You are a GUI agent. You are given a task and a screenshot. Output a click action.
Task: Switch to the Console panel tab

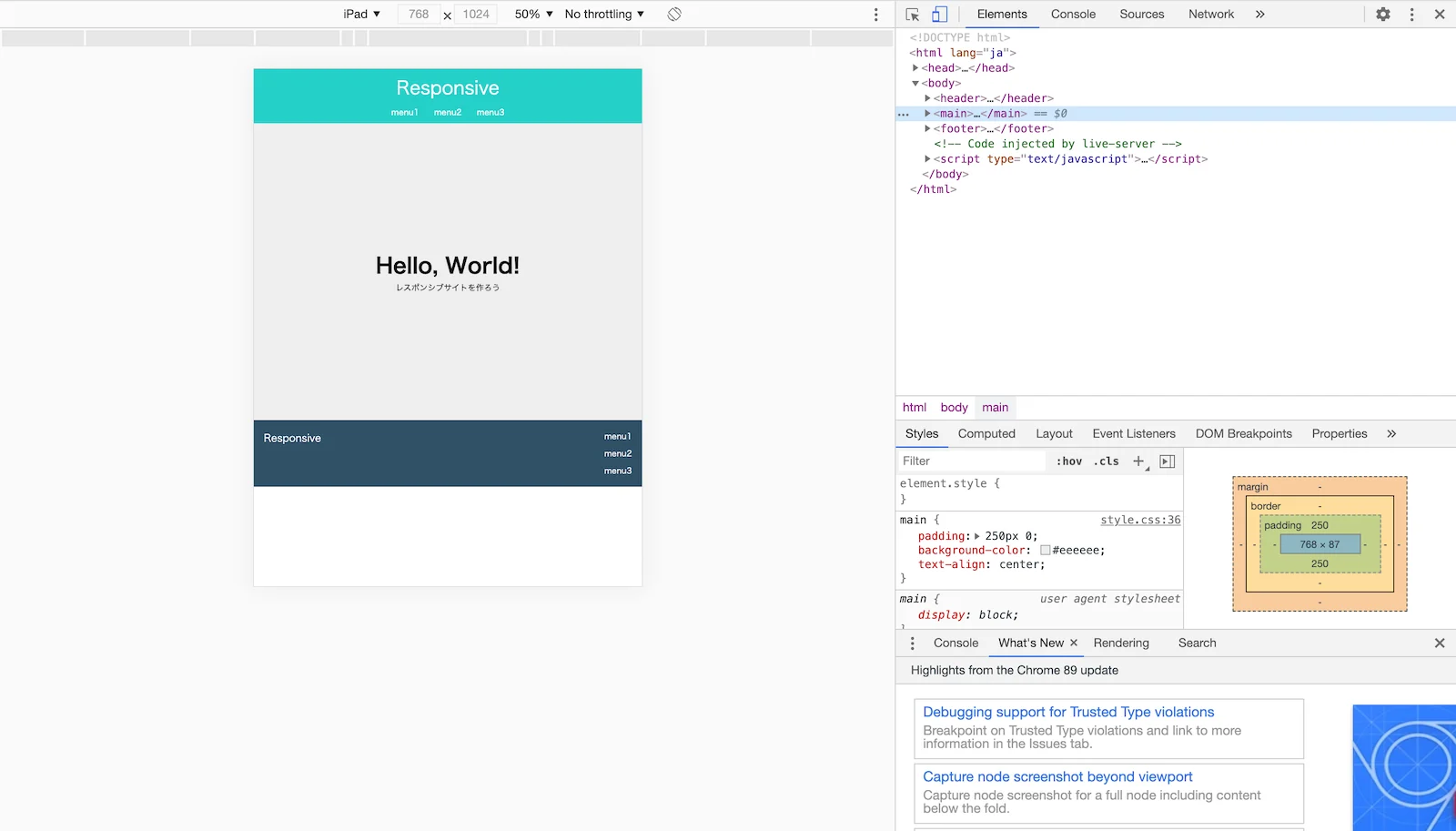point(1073,15)
